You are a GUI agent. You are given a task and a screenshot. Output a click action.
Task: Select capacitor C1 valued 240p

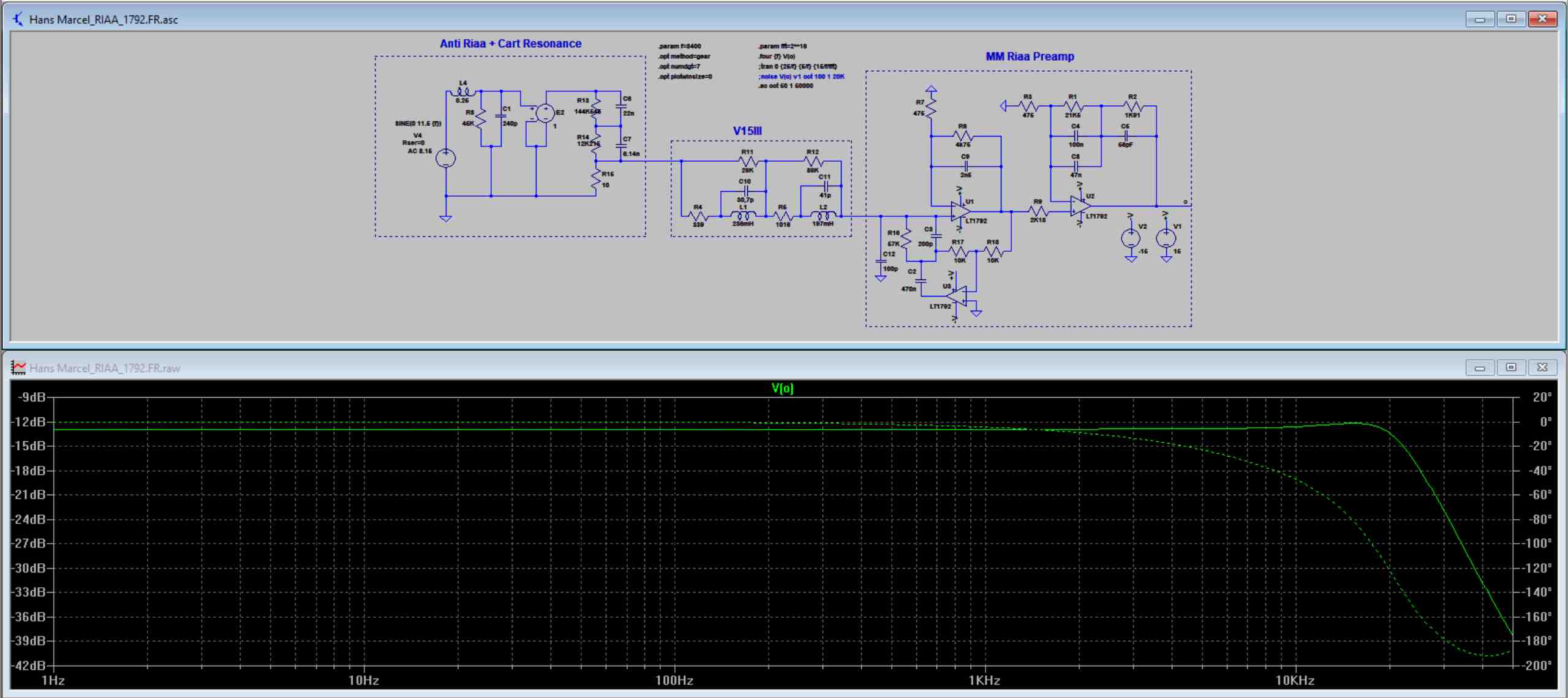point(501,115)
